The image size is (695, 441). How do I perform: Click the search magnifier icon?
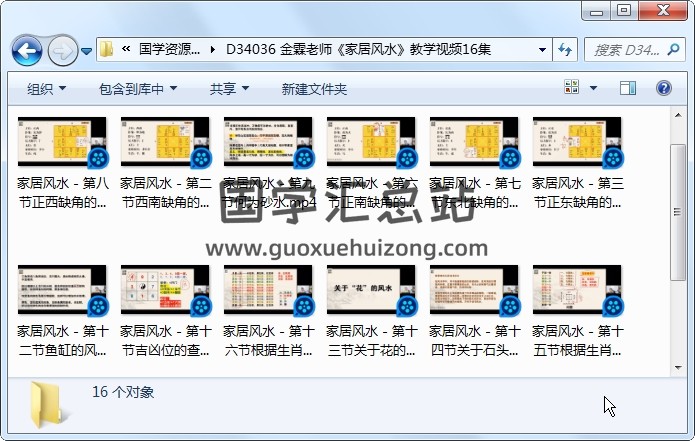tap(673, 49)
